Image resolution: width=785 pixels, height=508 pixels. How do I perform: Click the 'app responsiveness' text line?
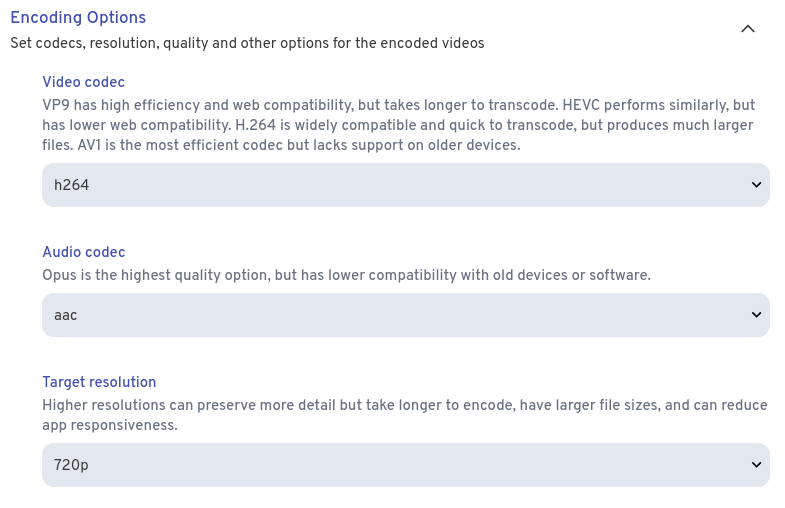[109, 425]
